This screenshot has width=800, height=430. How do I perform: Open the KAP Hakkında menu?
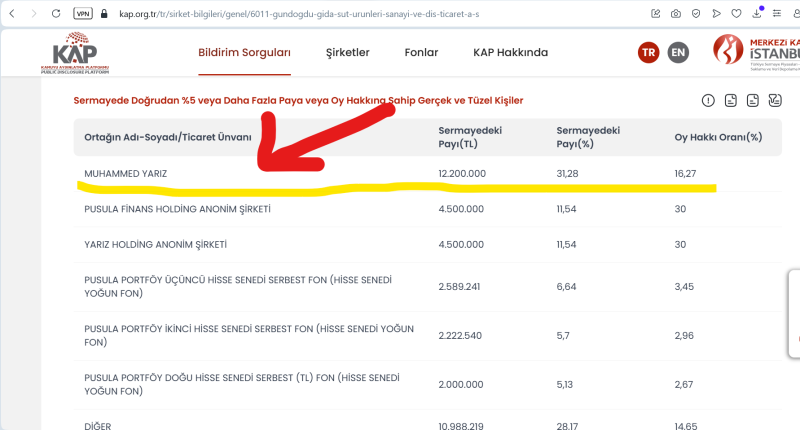(510, 52)
